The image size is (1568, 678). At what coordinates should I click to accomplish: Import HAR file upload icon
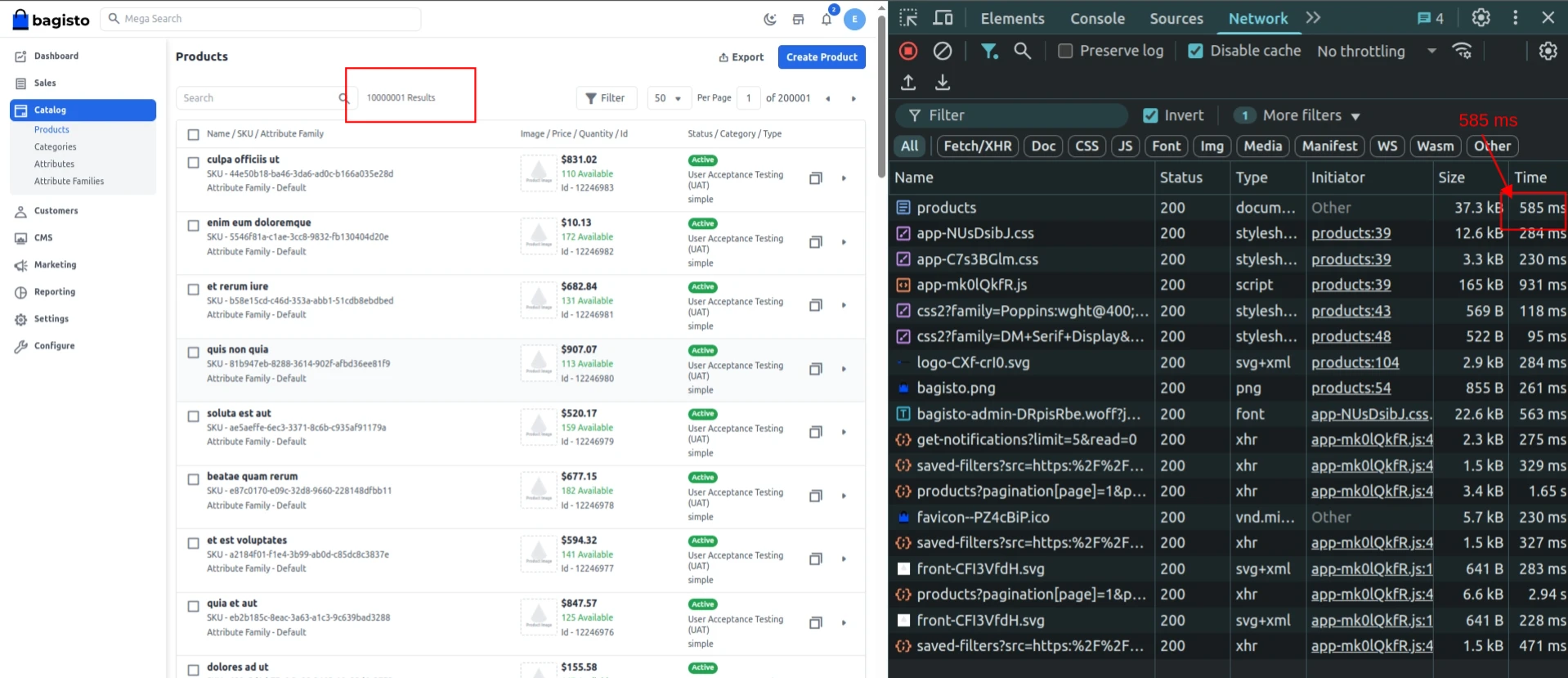point(908,82)
